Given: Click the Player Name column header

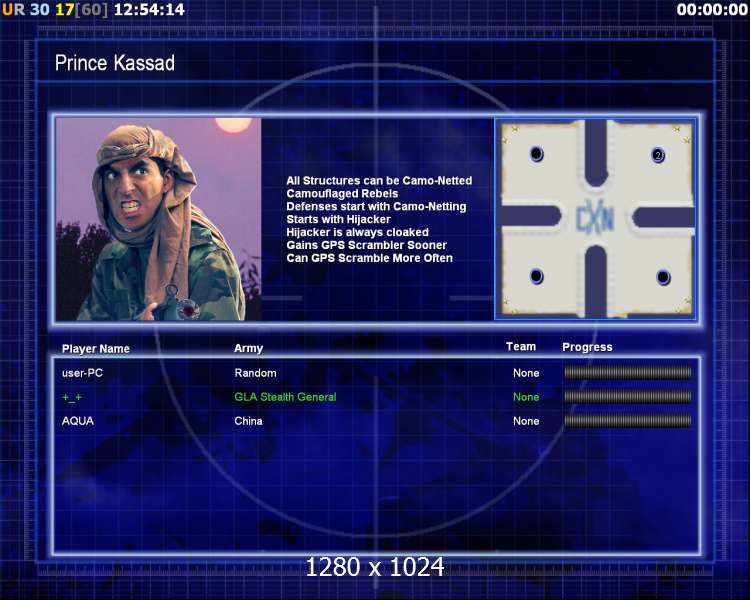Looking at the screenshot, I should [x=96, y=349].
